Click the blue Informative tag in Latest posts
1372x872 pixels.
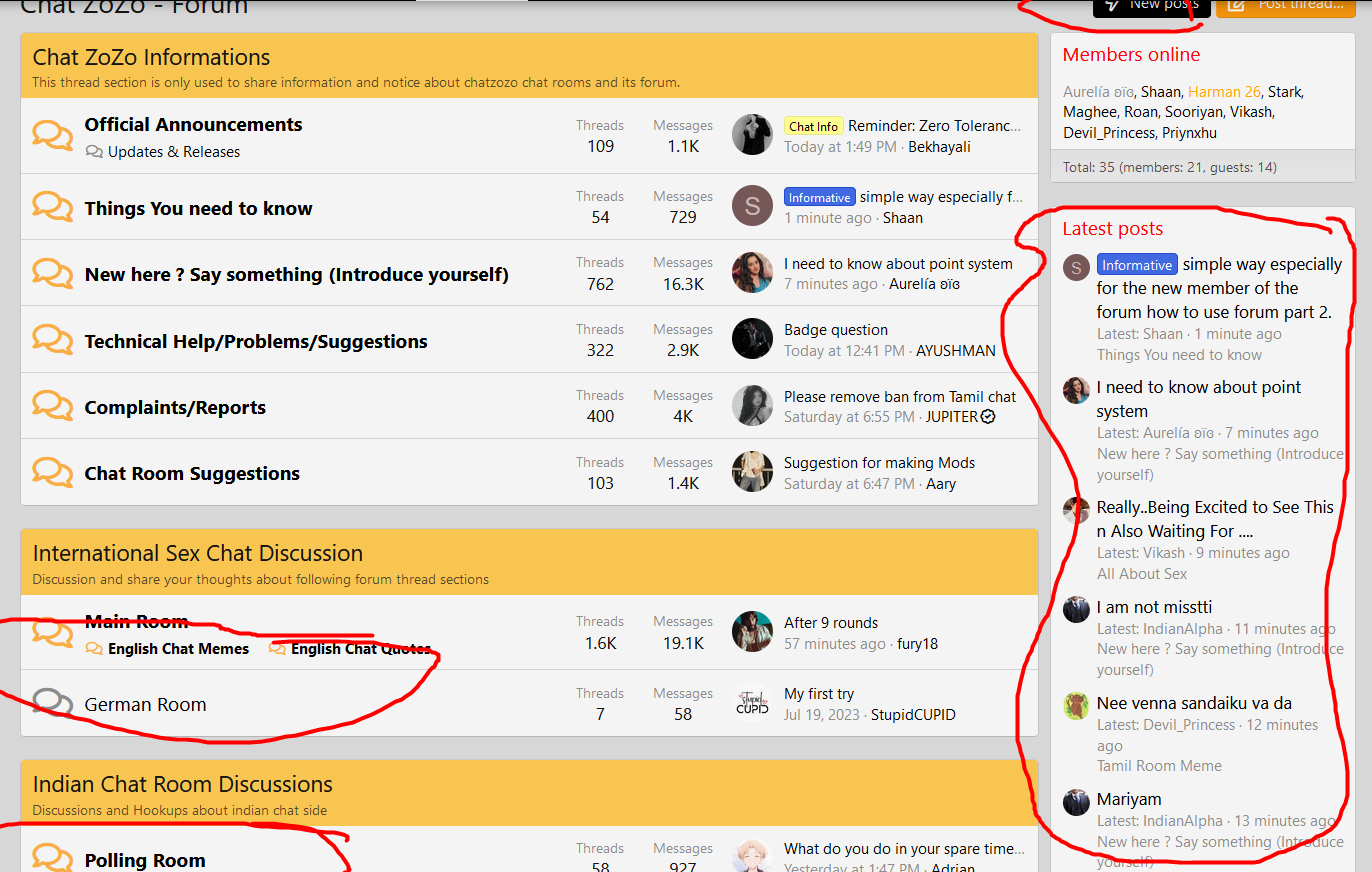click(x=1136, y=265)
